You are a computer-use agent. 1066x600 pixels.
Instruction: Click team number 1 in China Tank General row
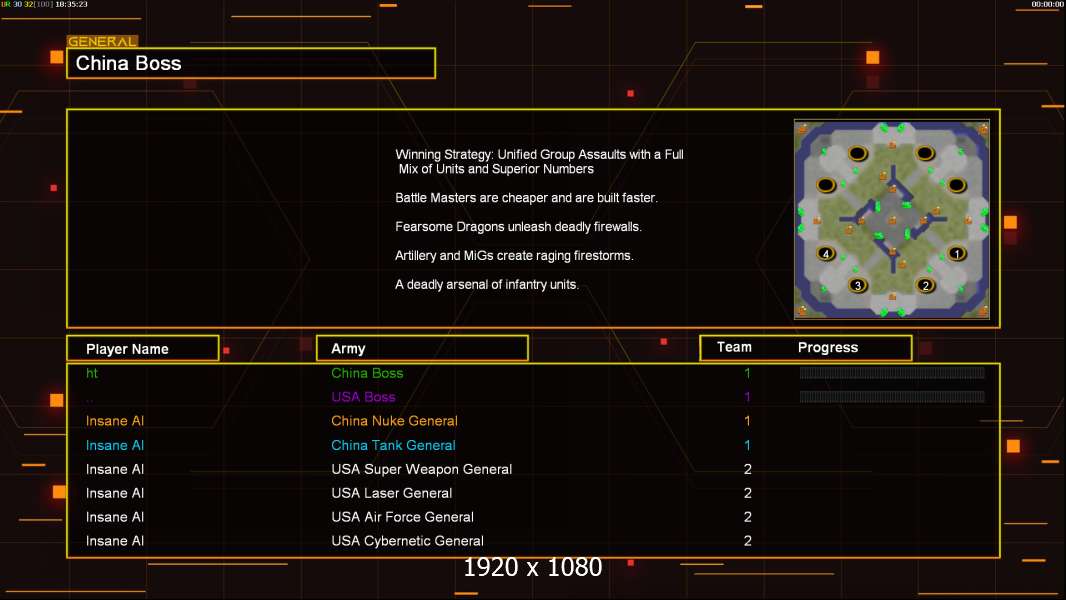747,445
